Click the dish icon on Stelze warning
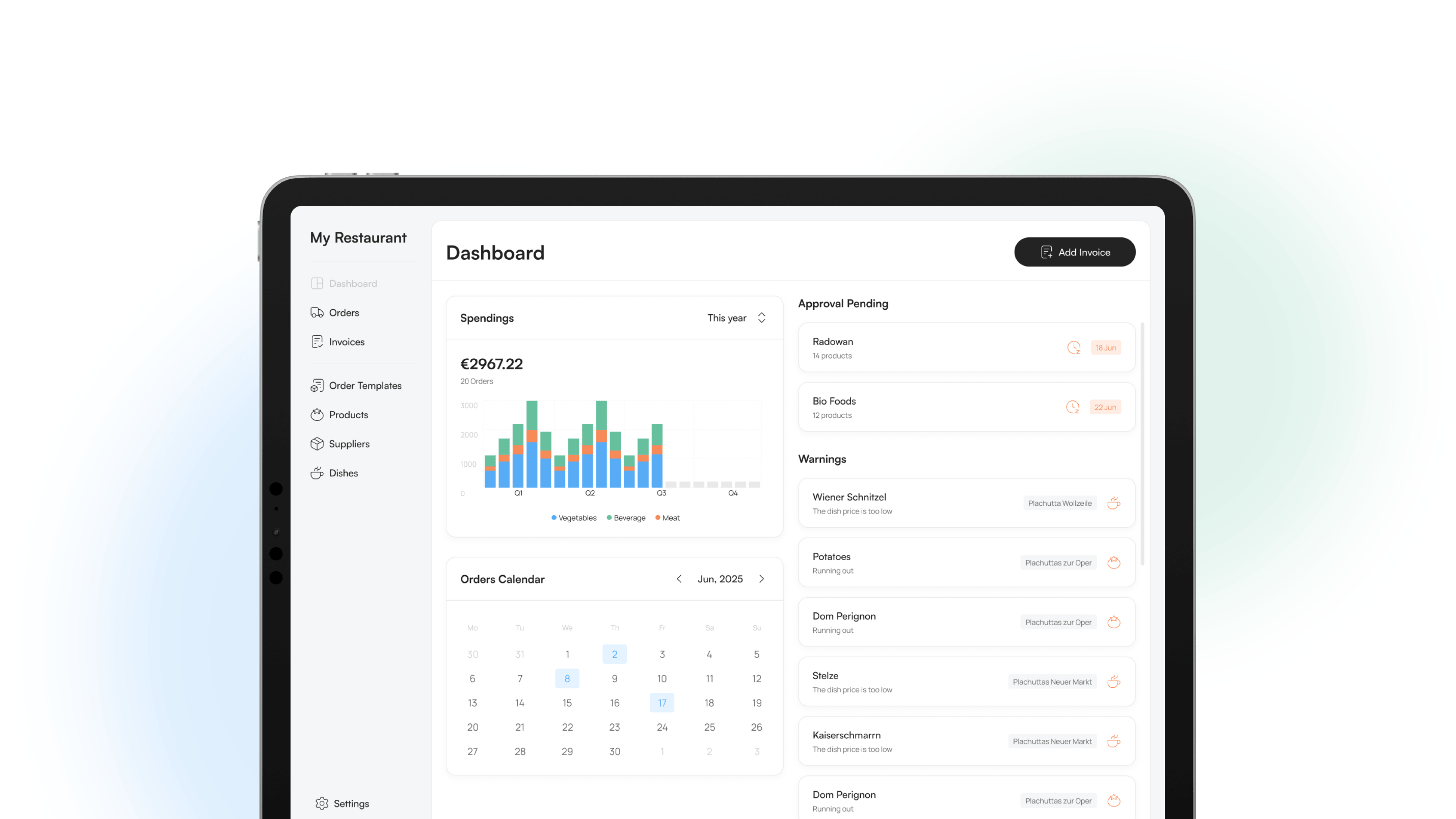 pyautogui.click(x=1114, y=682)
